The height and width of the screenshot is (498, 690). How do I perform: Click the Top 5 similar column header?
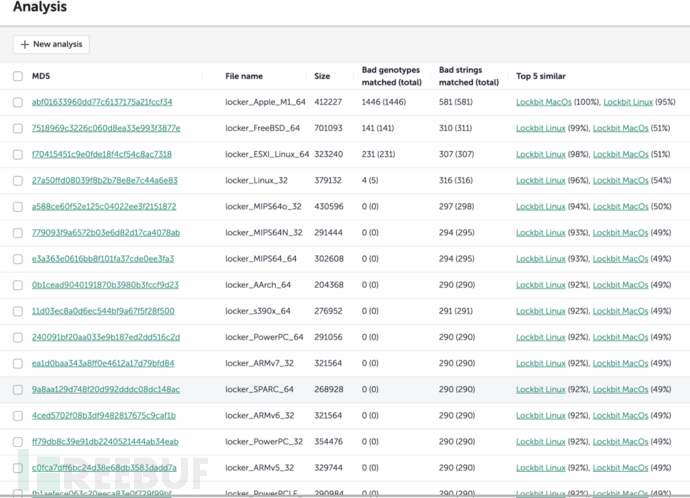point(541,76)
